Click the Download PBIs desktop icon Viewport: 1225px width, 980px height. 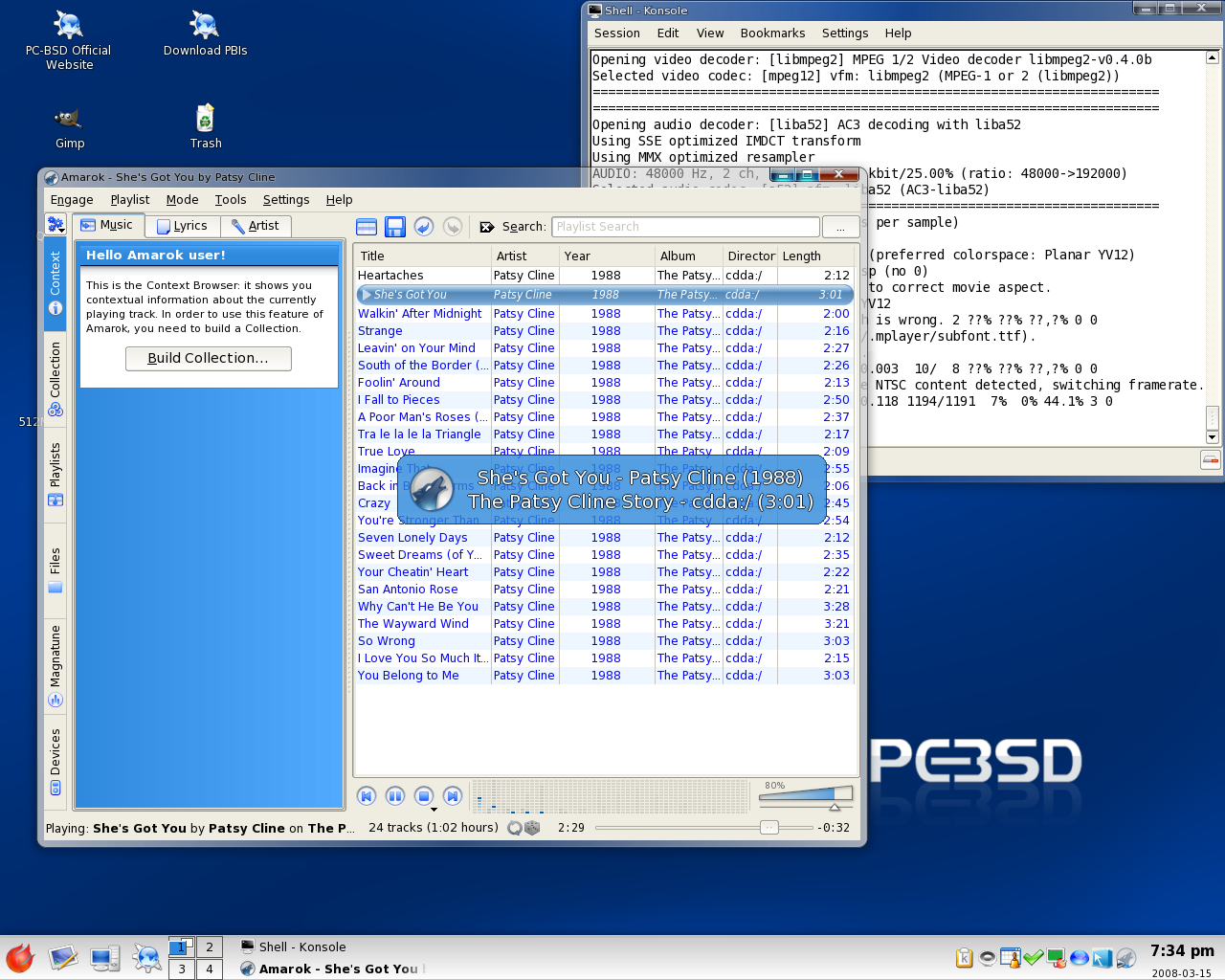point(205,34)
